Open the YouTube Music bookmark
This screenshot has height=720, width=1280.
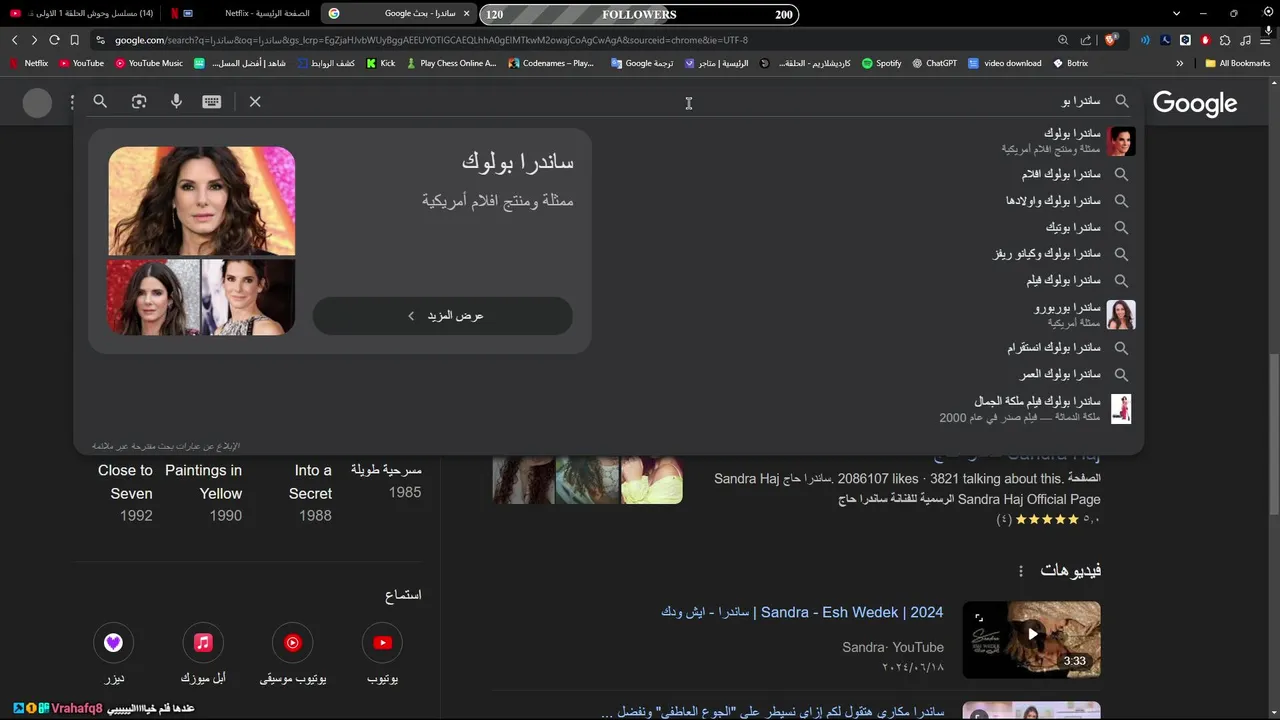[x=149, y=63]
